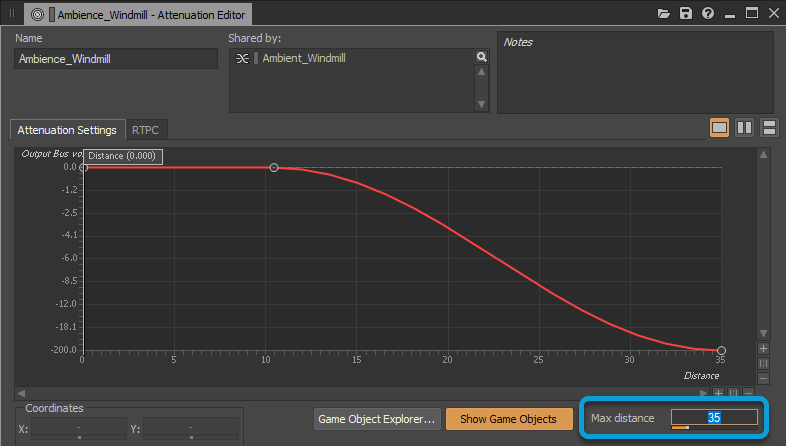The image size is (786, 446).
Task: Zoom out horizontally with the bottom minus button
Action: click(749, 393)
